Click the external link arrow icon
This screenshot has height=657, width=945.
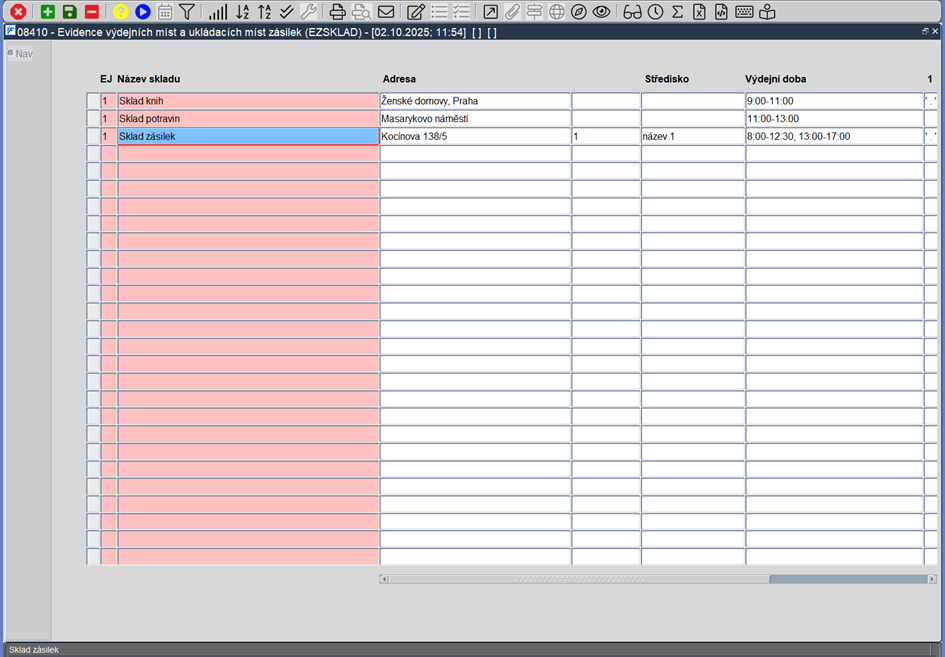(491, 11)
